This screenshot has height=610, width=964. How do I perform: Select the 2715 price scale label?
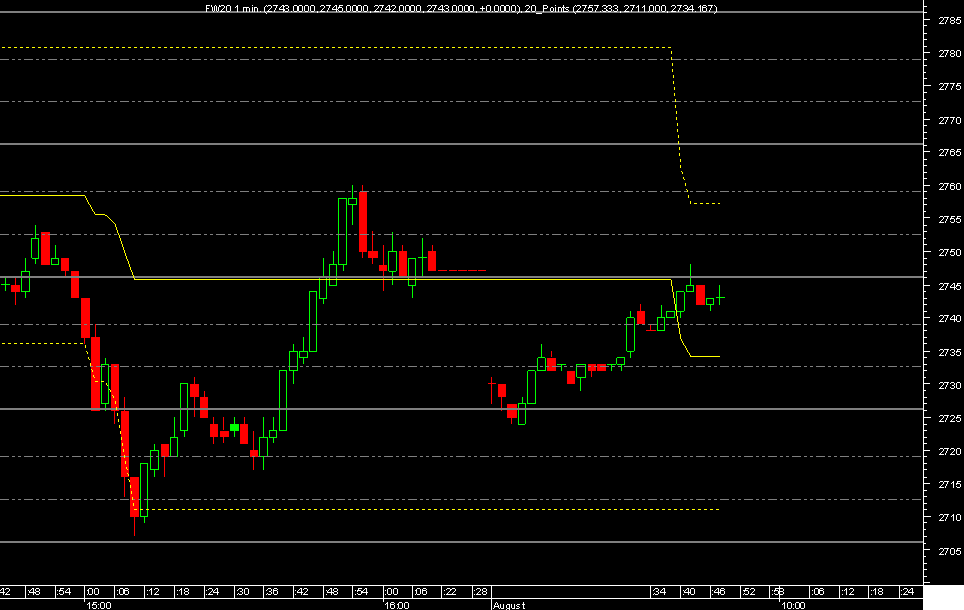(x=949, y=485)
